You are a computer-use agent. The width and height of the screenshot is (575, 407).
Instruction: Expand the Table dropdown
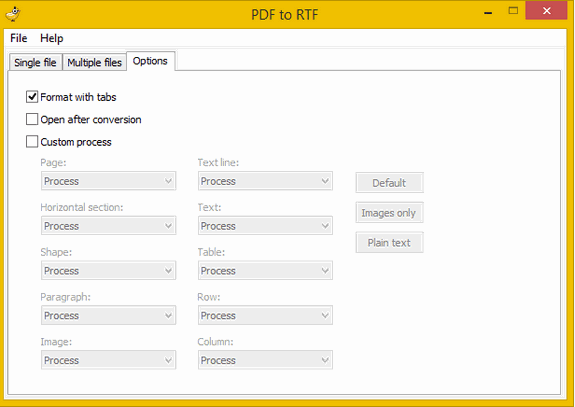(x=265, y=270)
